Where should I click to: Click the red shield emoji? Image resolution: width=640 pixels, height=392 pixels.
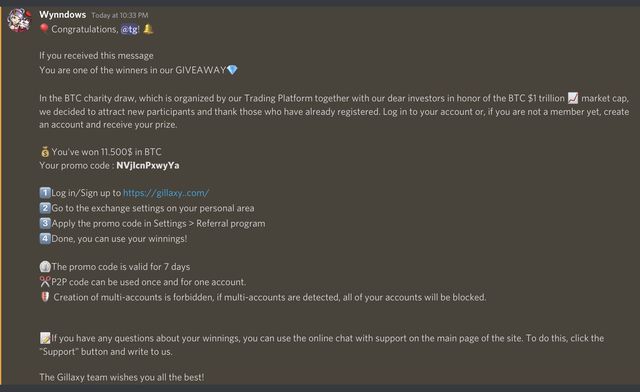45,297
